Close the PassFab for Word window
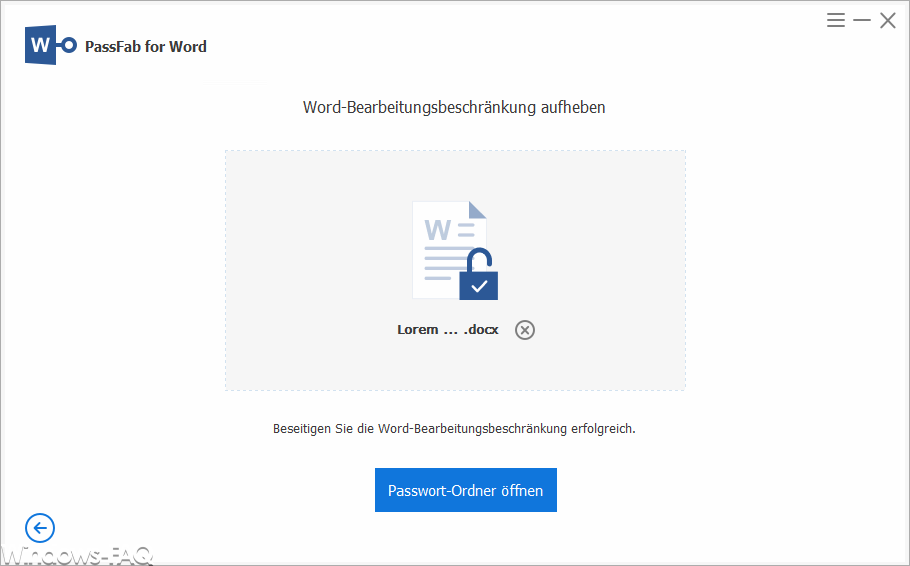Image resolution: width=910 pixels, height=566 pixels. tap(887, 21)
